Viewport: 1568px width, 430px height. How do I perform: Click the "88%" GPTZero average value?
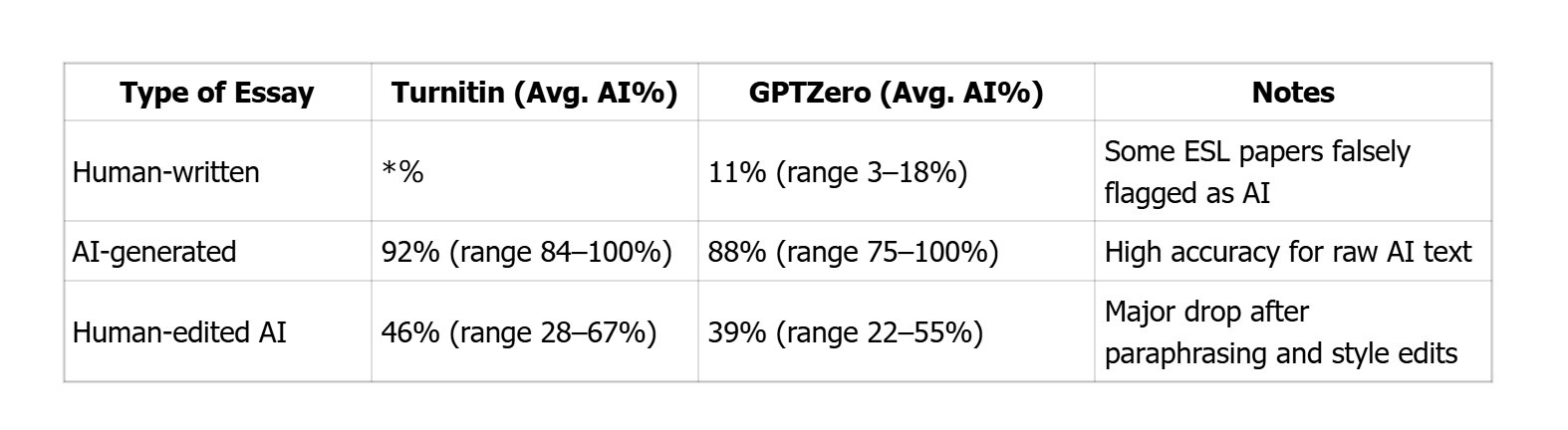point(736,252)
